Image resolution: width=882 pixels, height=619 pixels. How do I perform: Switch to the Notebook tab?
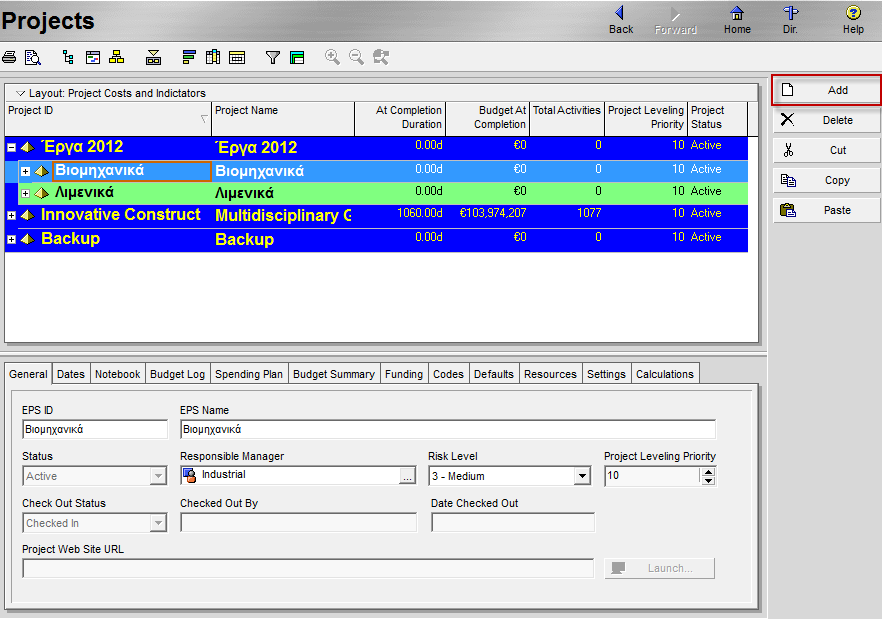click(x=118, y=374)
